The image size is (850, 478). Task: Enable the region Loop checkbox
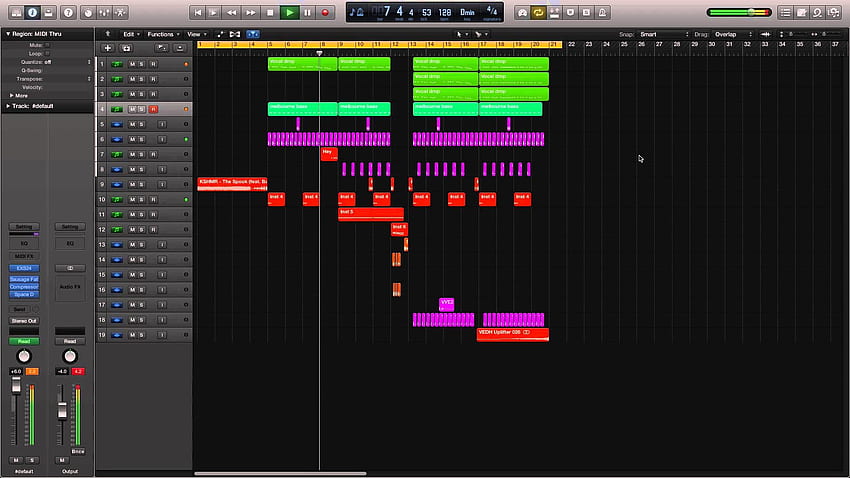point(47,54)
